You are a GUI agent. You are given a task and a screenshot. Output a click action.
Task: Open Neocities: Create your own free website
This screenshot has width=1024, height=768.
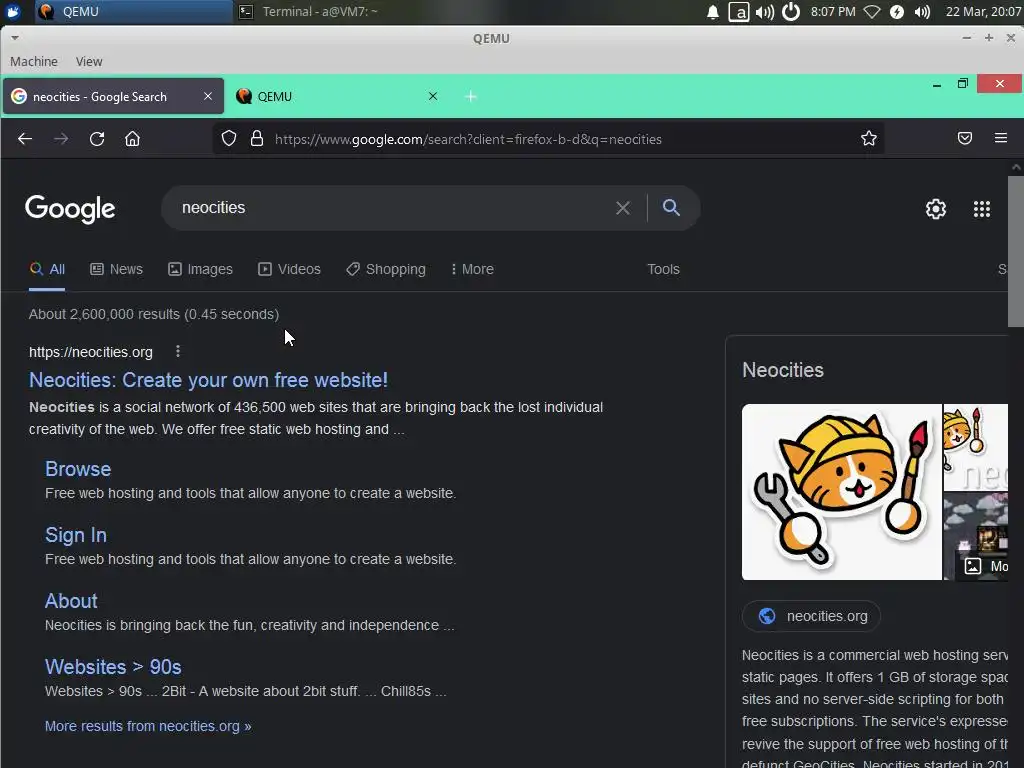click(x=208, y=380)
